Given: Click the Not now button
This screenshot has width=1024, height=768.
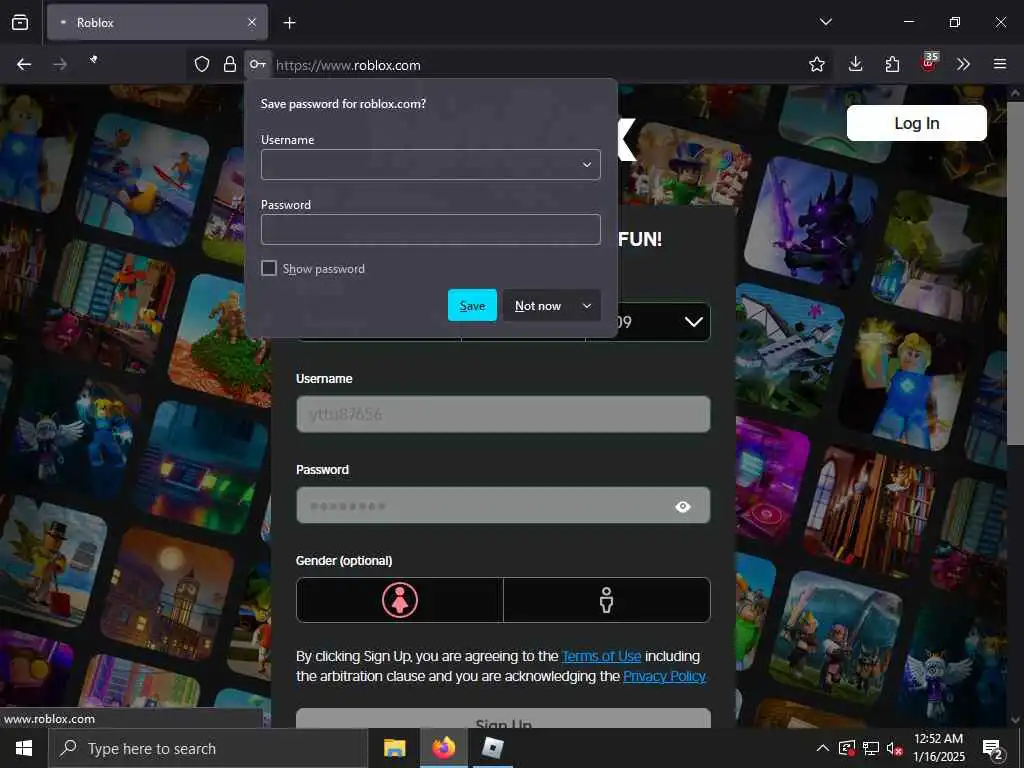Looking at the screenshot, I should [x=538, y=306].
